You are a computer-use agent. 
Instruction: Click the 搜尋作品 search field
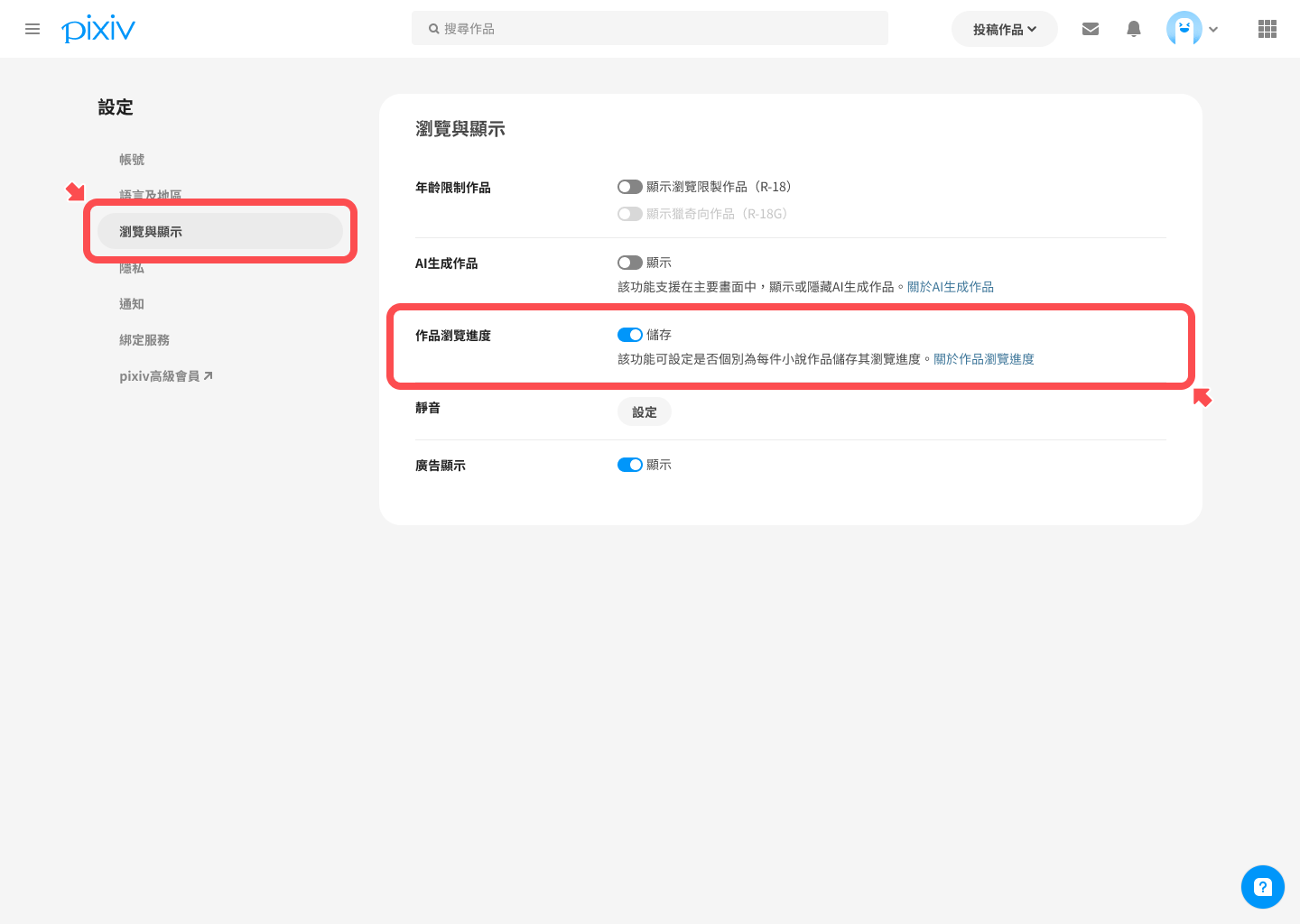tap(650, 29)
